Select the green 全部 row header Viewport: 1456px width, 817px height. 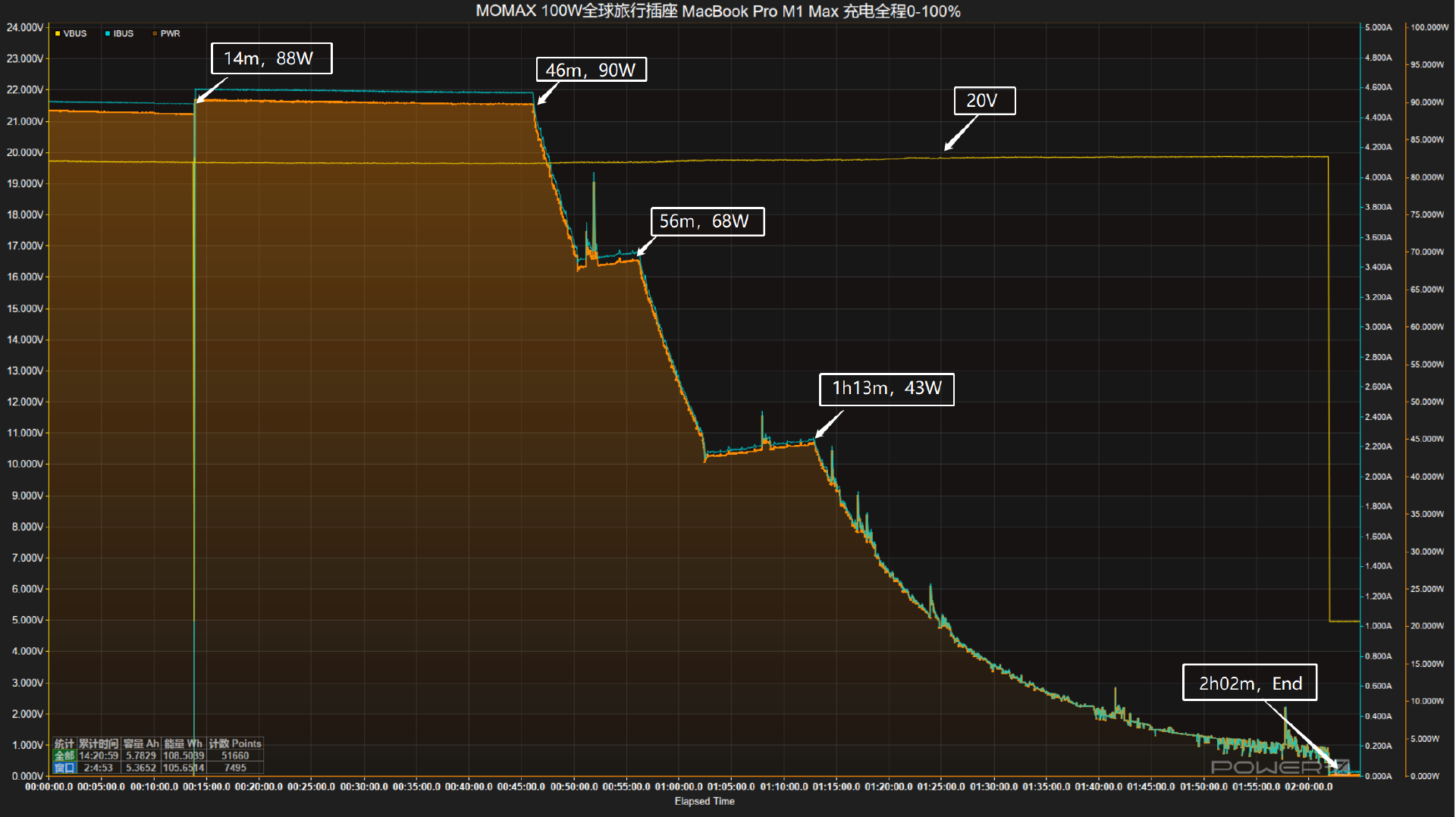coord(64,756)
